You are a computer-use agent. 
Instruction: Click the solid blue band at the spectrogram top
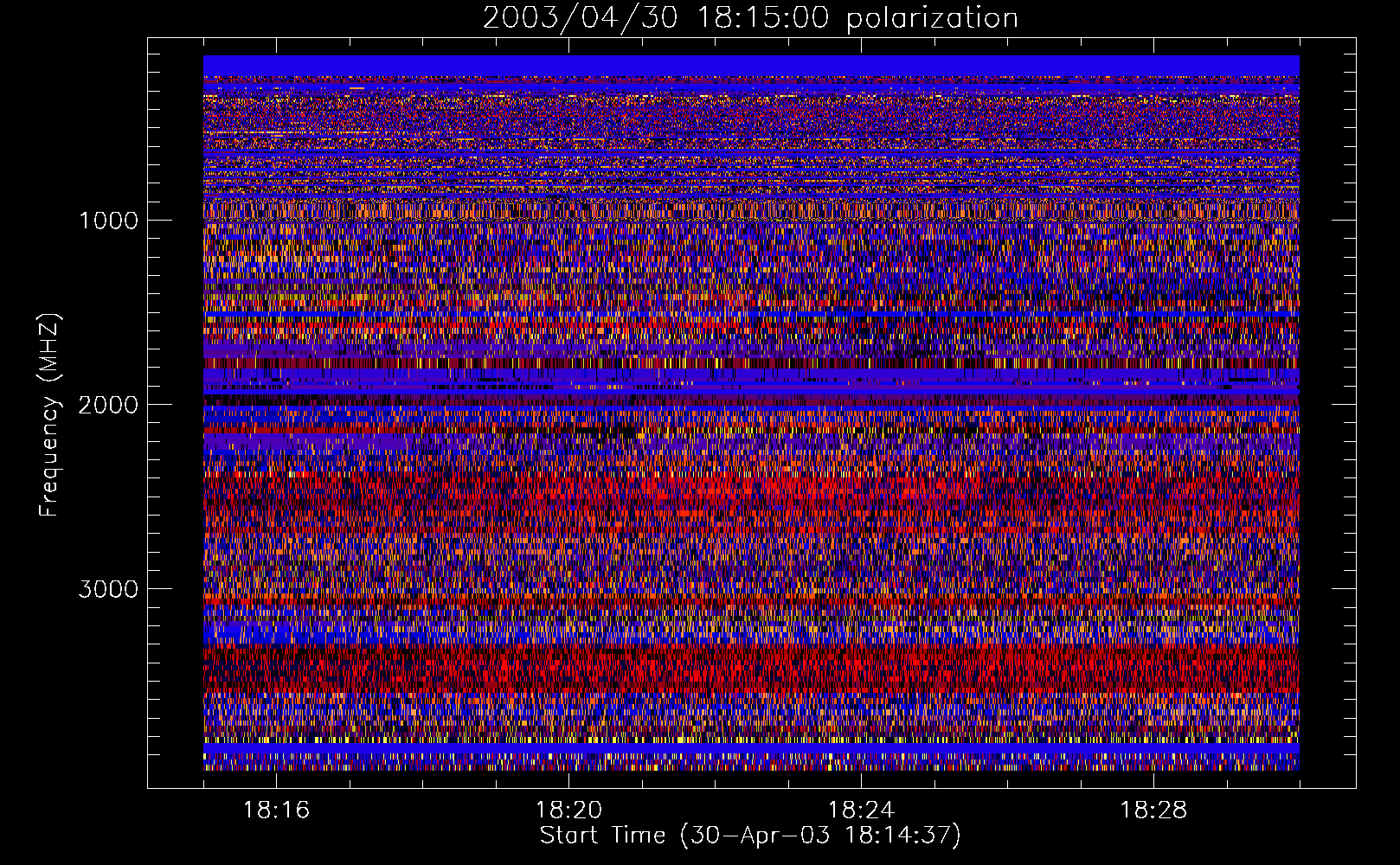pyautogui.click(x=751, y=66)
